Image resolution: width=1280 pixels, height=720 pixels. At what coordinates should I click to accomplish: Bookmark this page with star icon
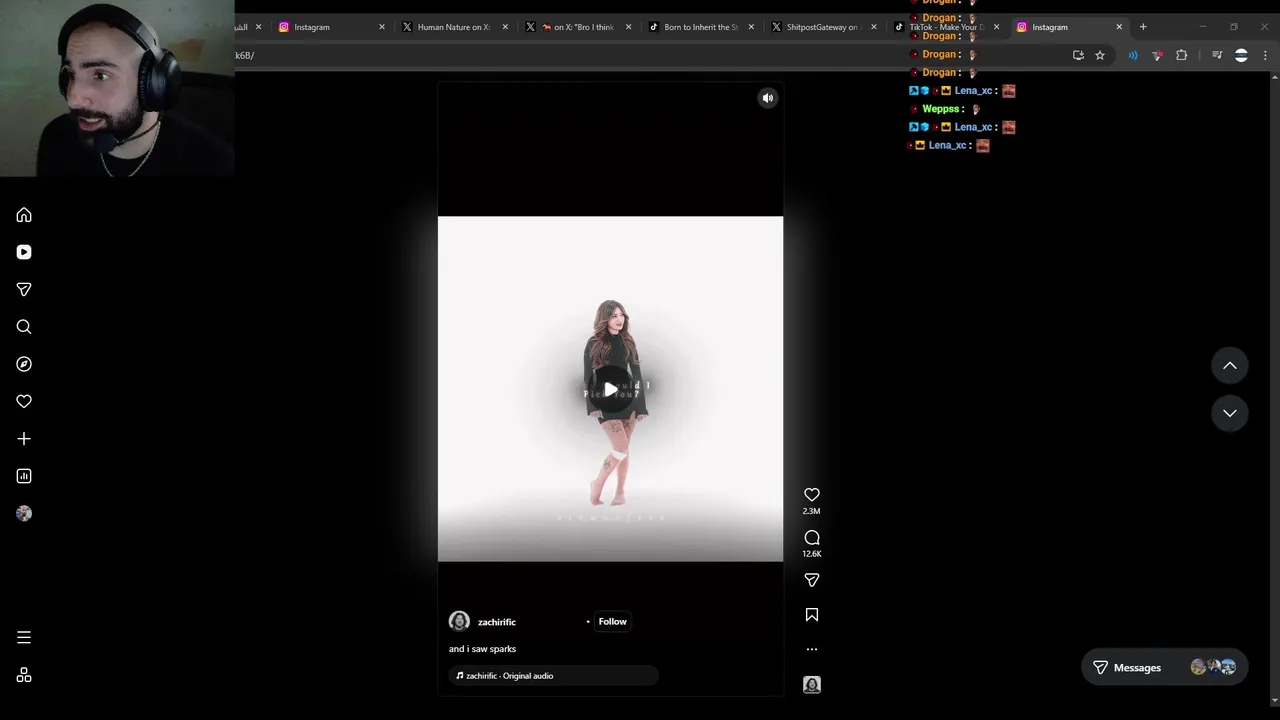tap(1100, 55)
